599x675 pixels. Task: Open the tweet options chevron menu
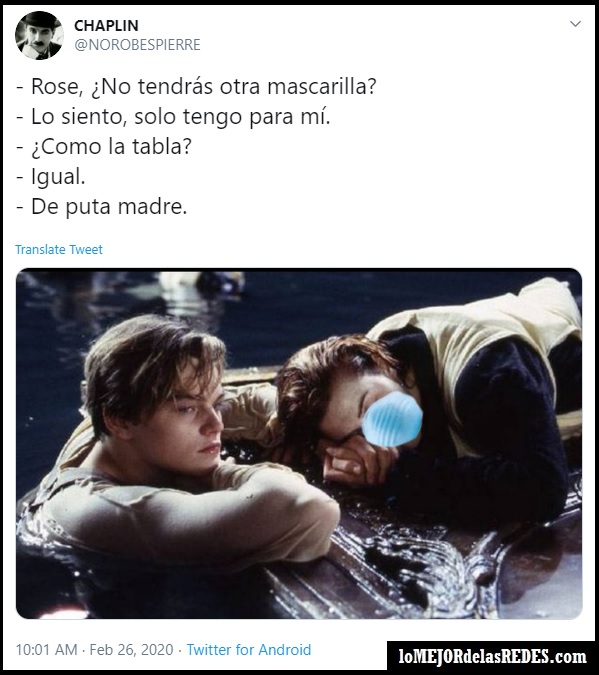click(575, 24)
